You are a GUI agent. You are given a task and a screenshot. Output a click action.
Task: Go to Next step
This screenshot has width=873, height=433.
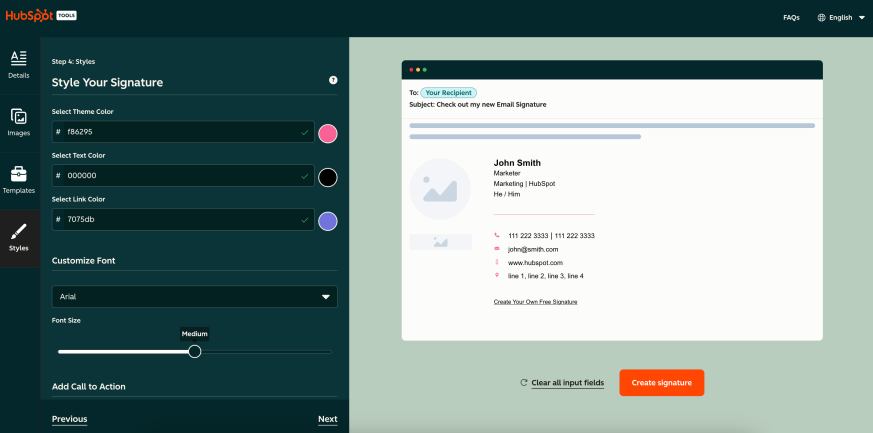(327, 419)
